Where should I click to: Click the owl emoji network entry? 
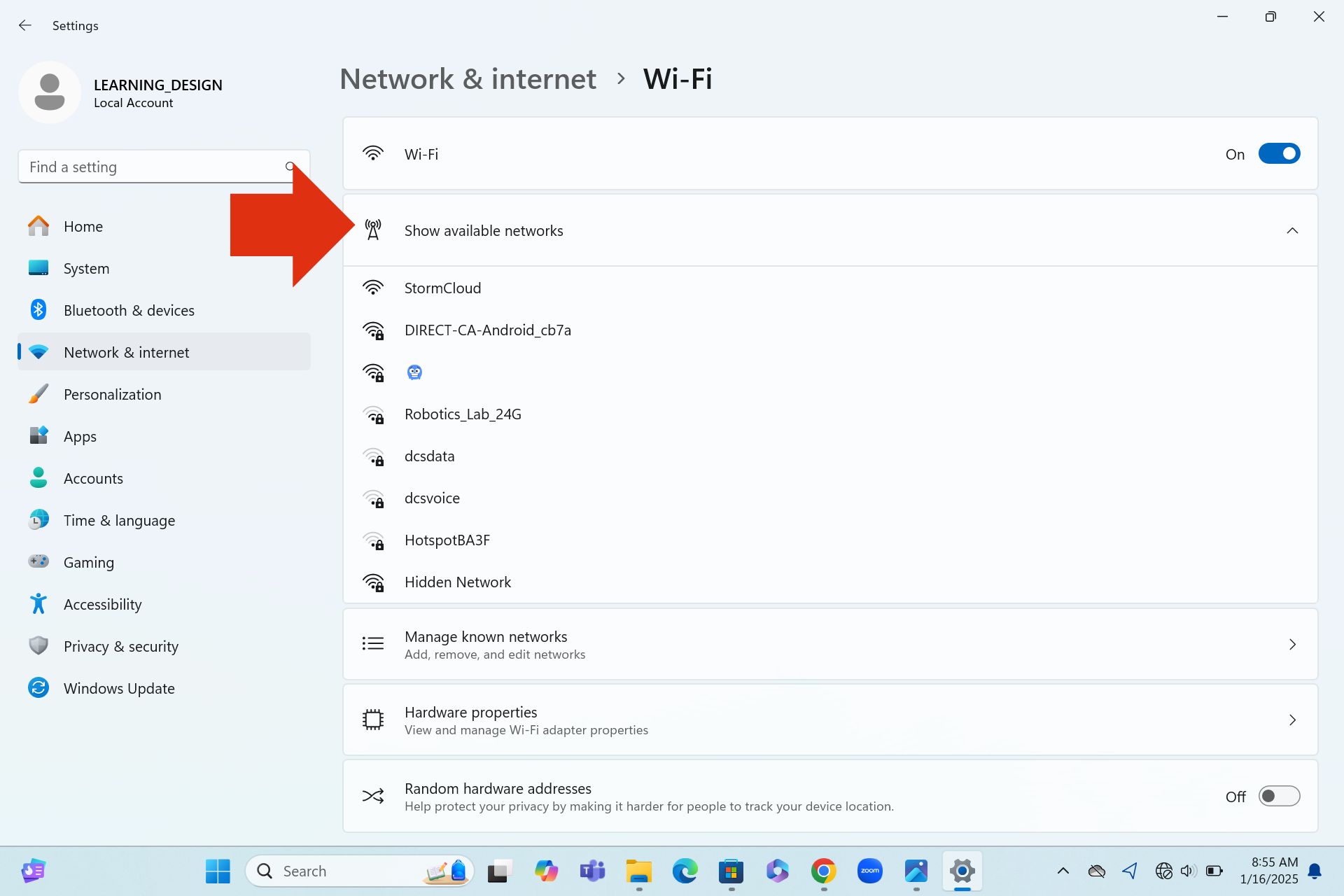coord(414,372)
